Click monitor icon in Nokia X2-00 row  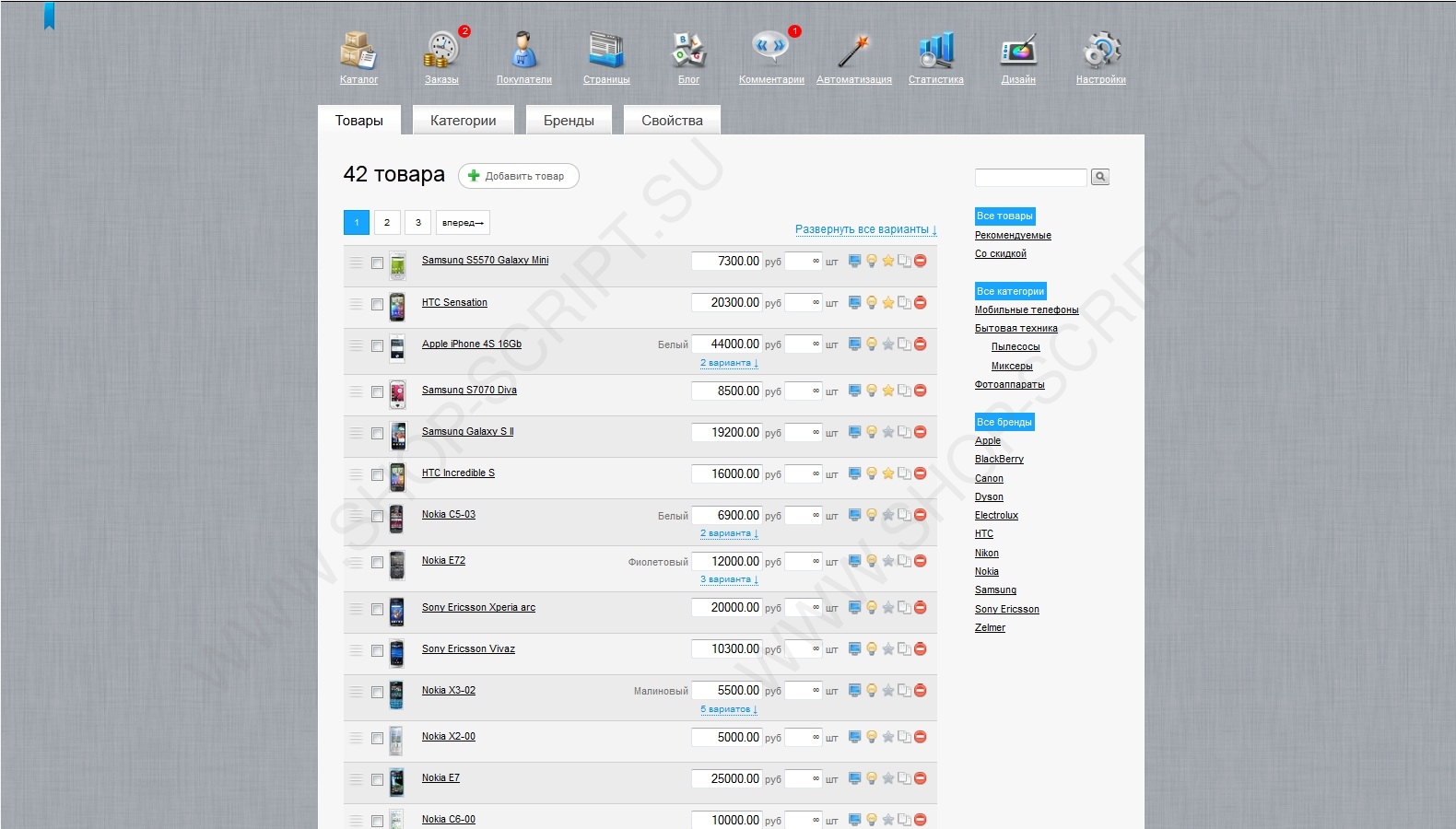(x=854, y=737)
